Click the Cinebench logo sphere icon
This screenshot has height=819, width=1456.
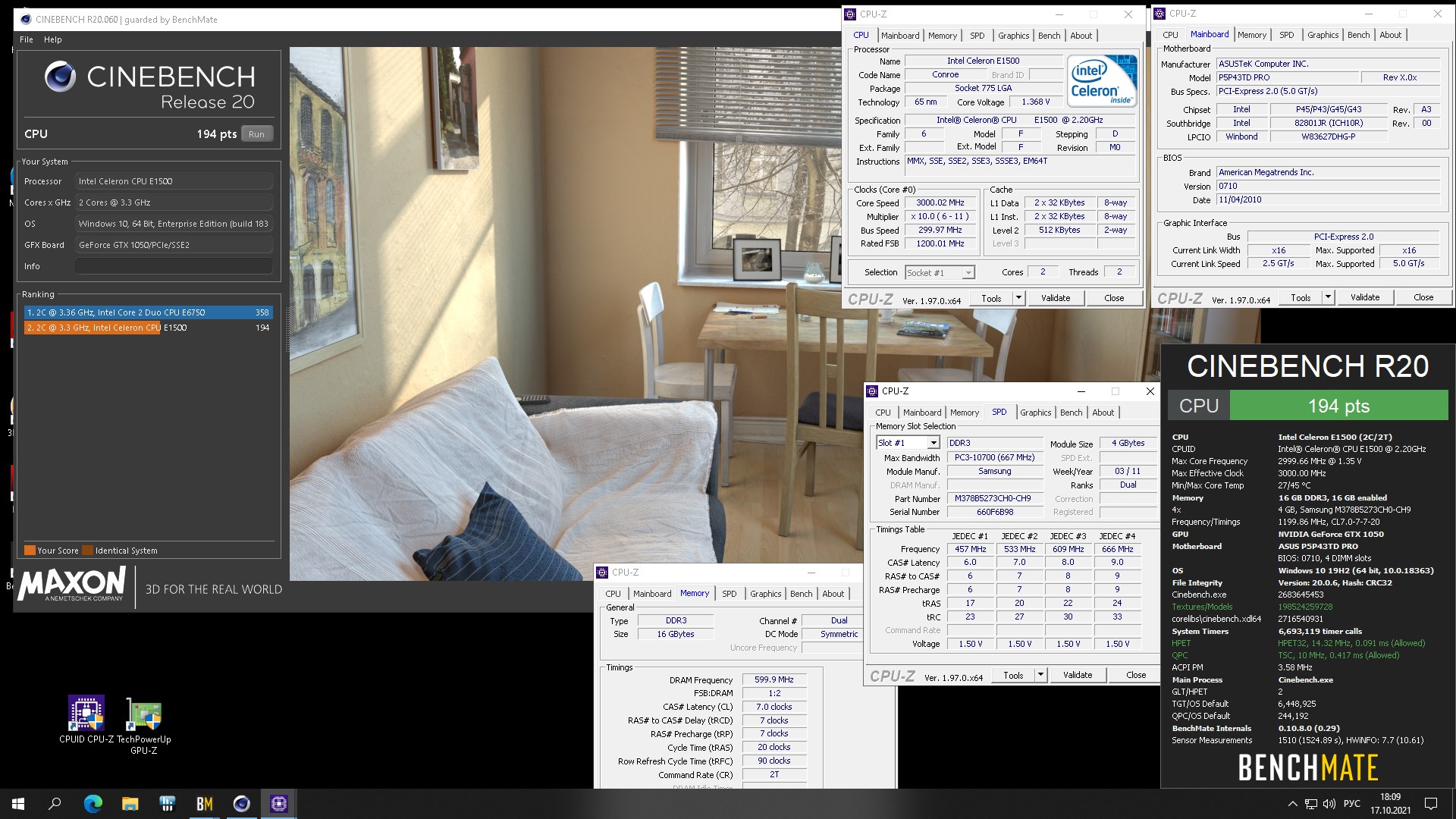60,77
